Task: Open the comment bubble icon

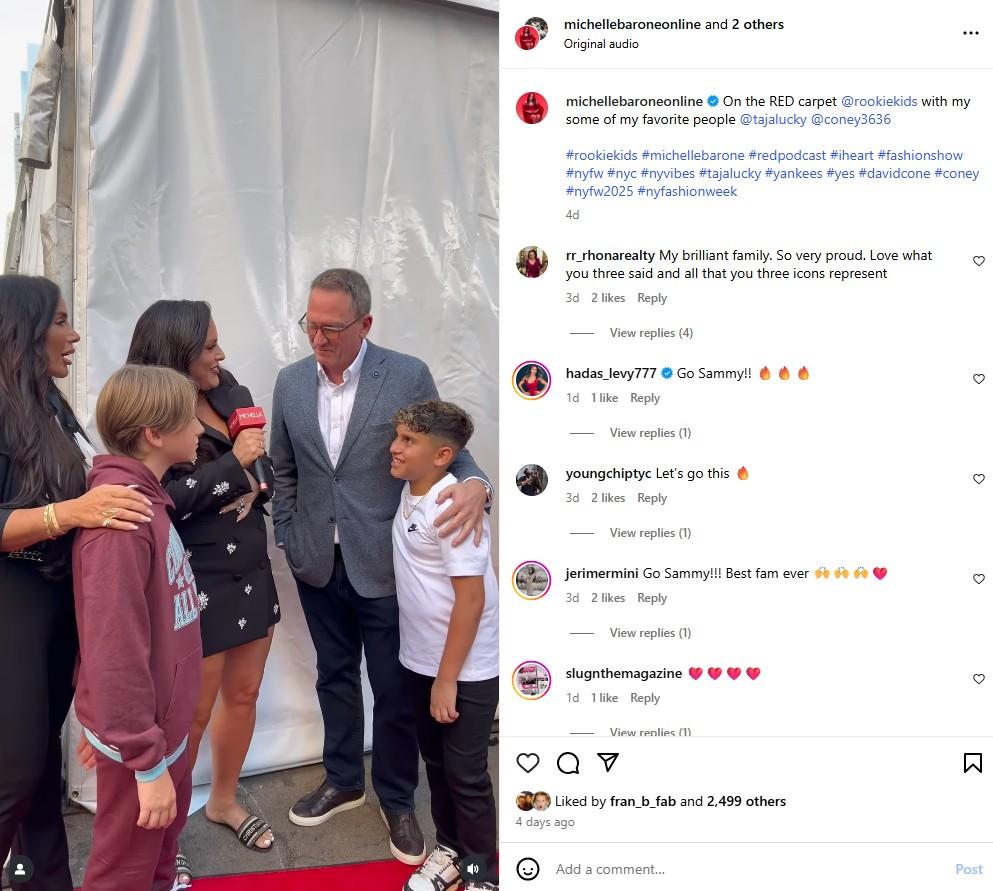Action: pyautogui.click(x=567, y=762)
